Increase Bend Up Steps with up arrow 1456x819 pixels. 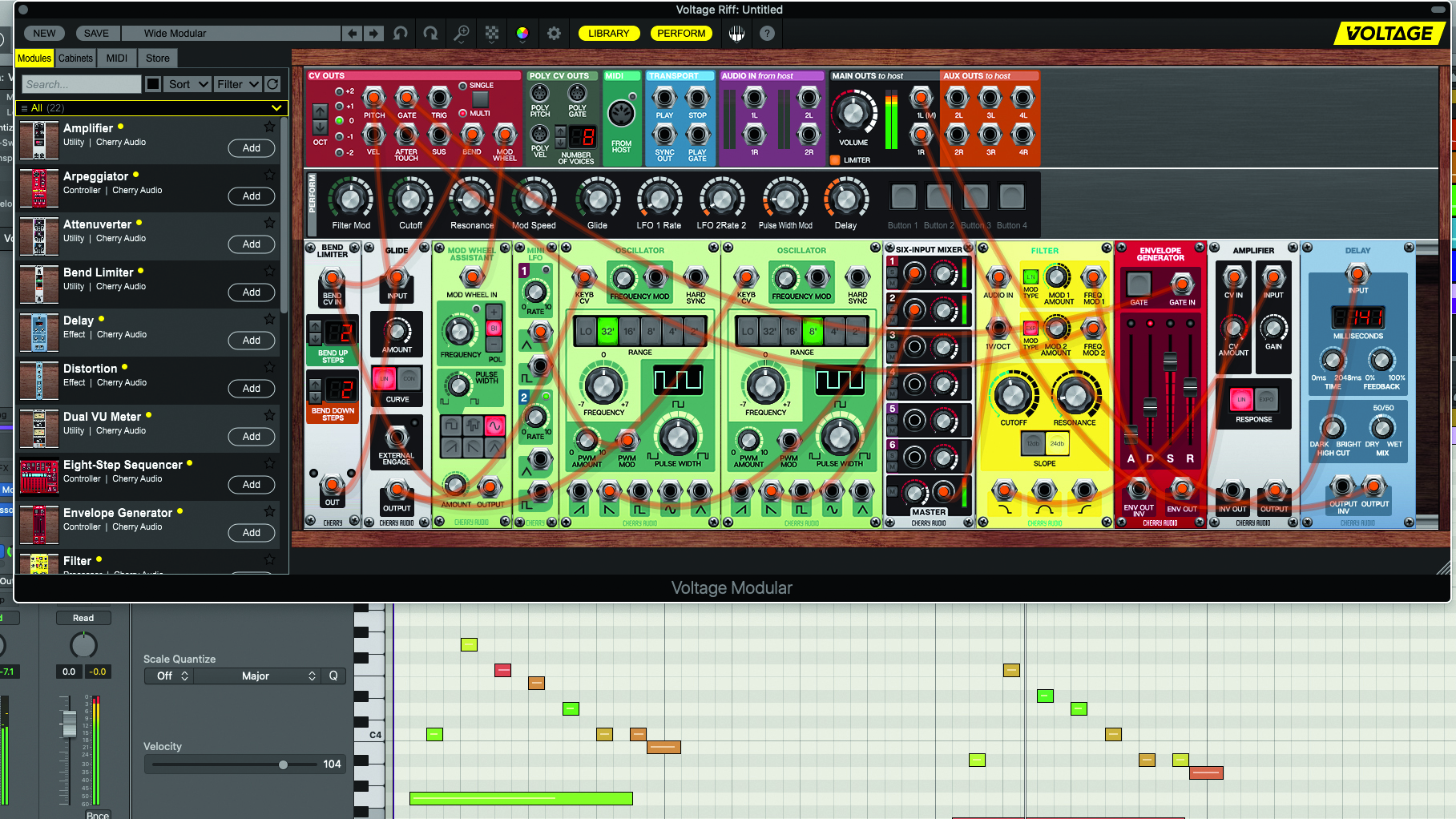315,326
